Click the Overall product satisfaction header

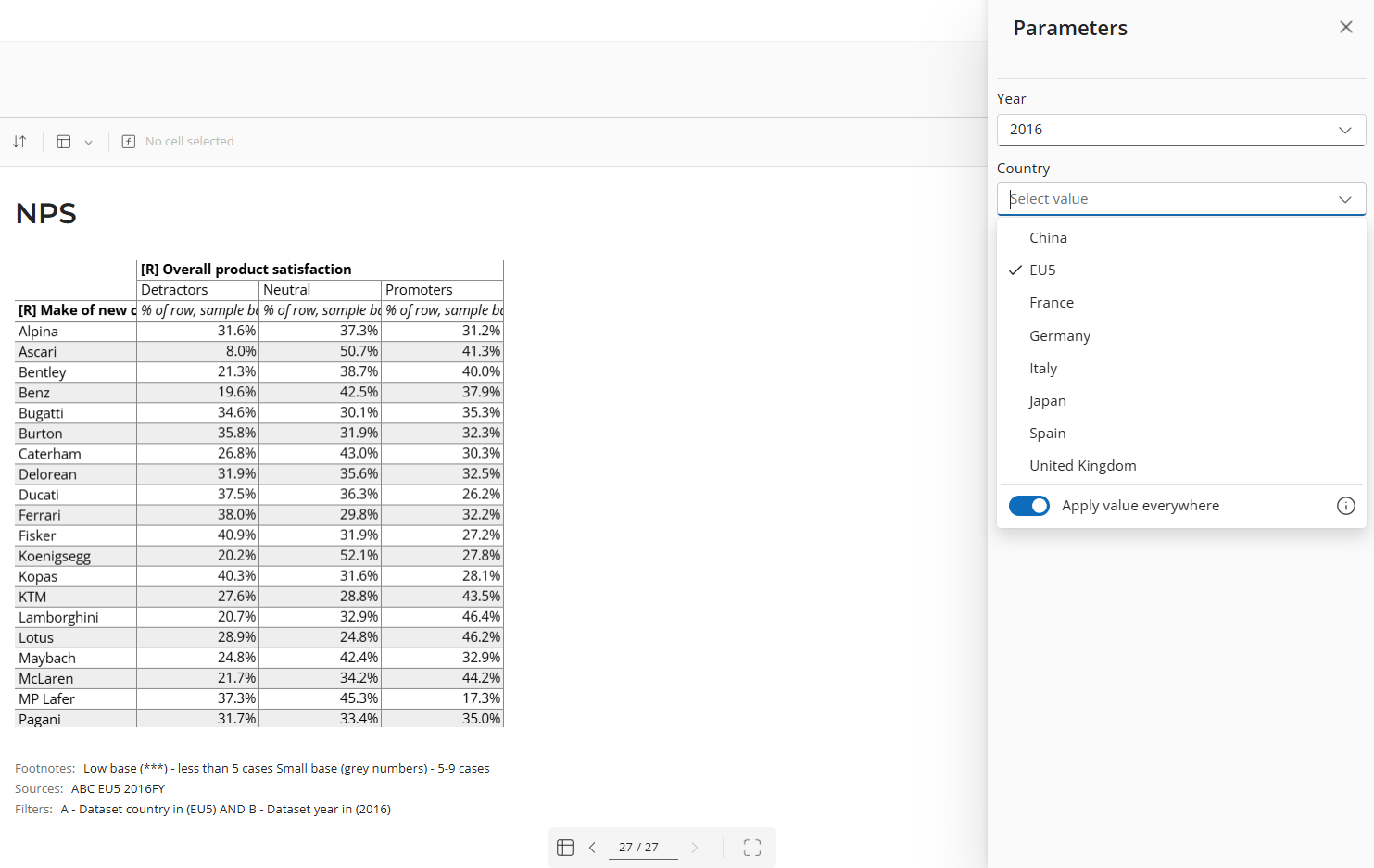[x=320, y=270]
